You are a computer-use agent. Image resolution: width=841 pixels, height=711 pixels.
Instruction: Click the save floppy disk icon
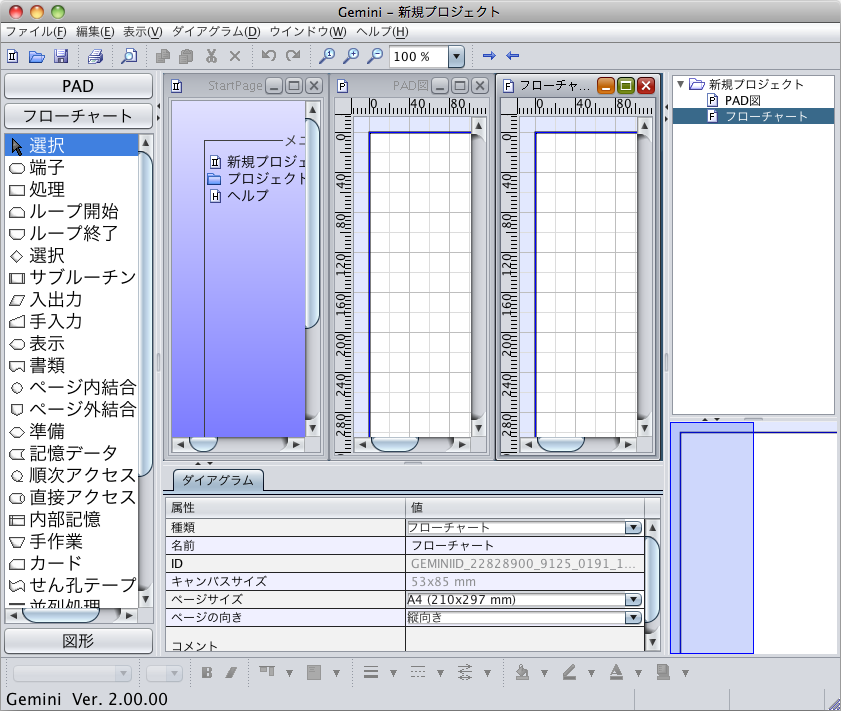(61, 56)
